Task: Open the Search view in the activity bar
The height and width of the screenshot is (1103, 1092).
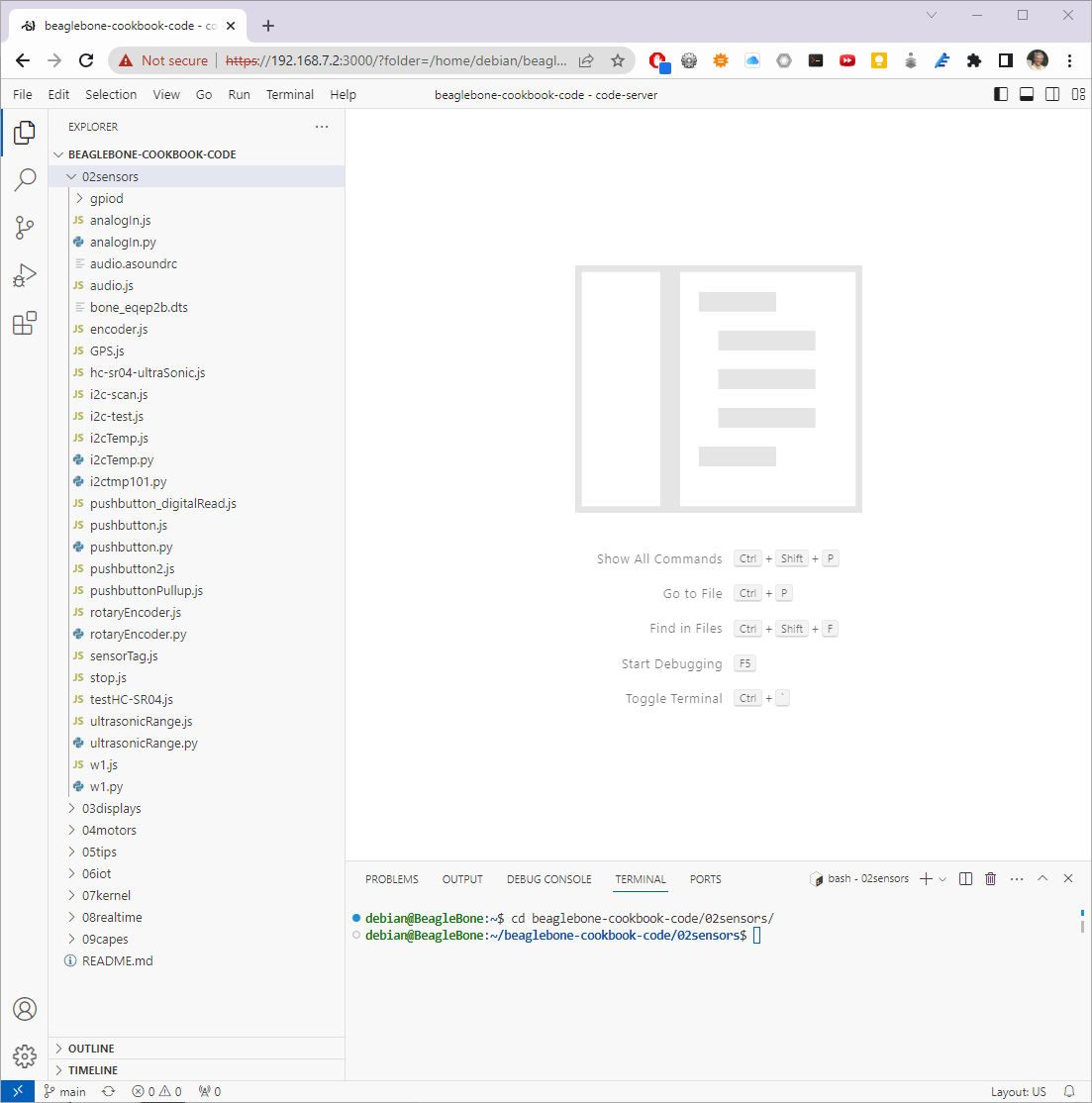Action: click(25, 180)
